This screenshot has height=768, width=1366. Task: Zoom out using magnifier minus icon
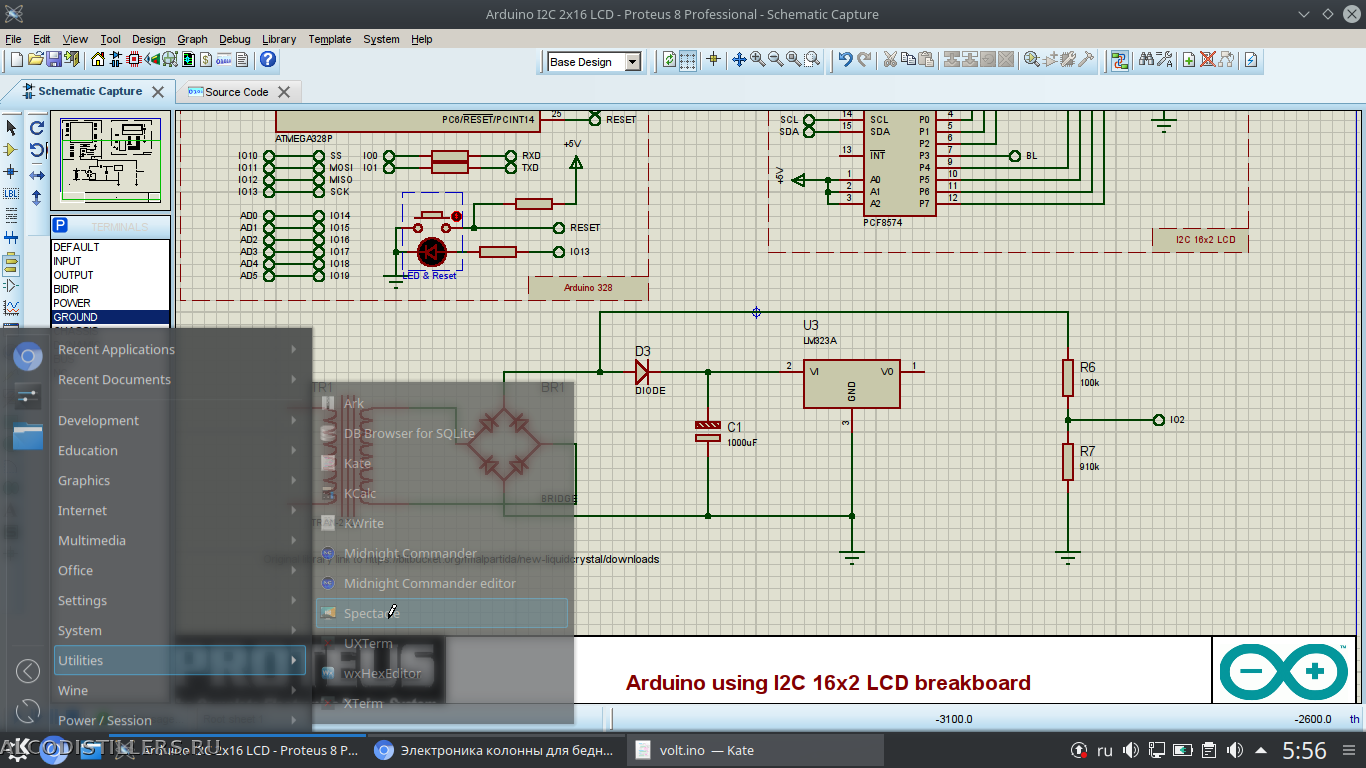[x=776, y=60]
